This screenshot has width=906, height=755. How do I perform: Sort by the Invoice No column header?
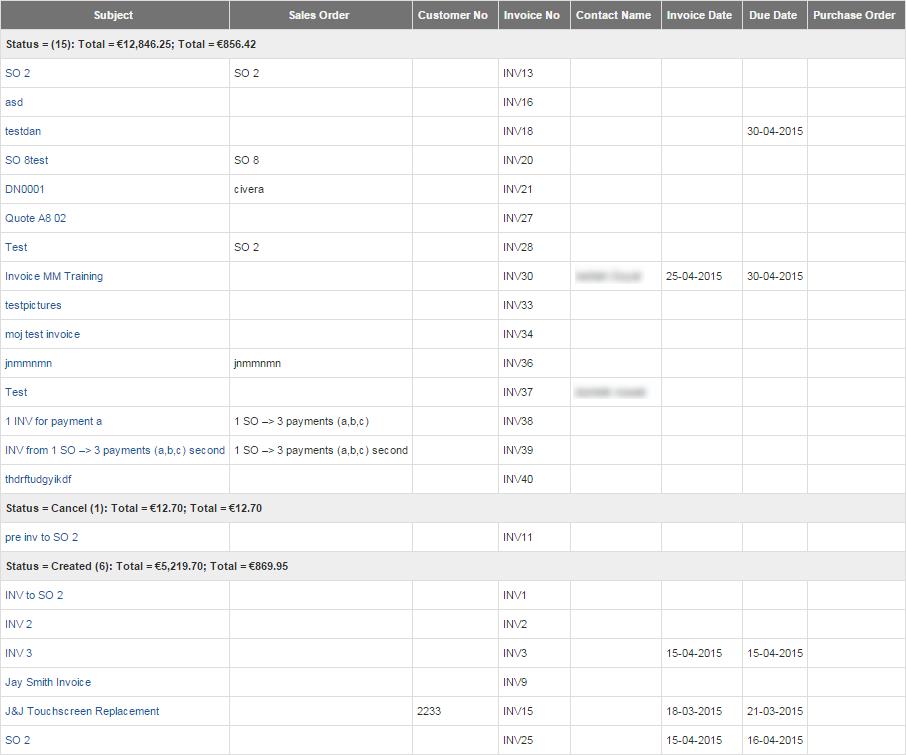coord(531,15)
